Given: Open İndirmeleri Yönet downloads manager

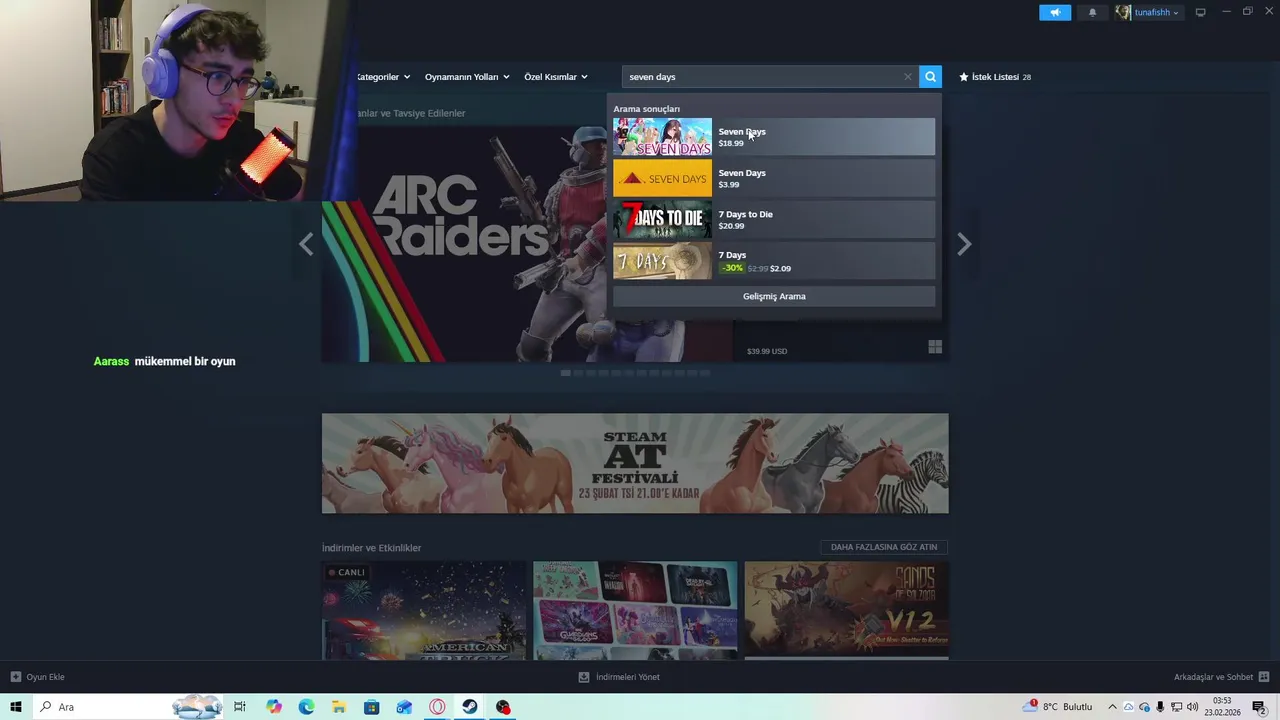Looking at the screenshot, I should point(619,677).
